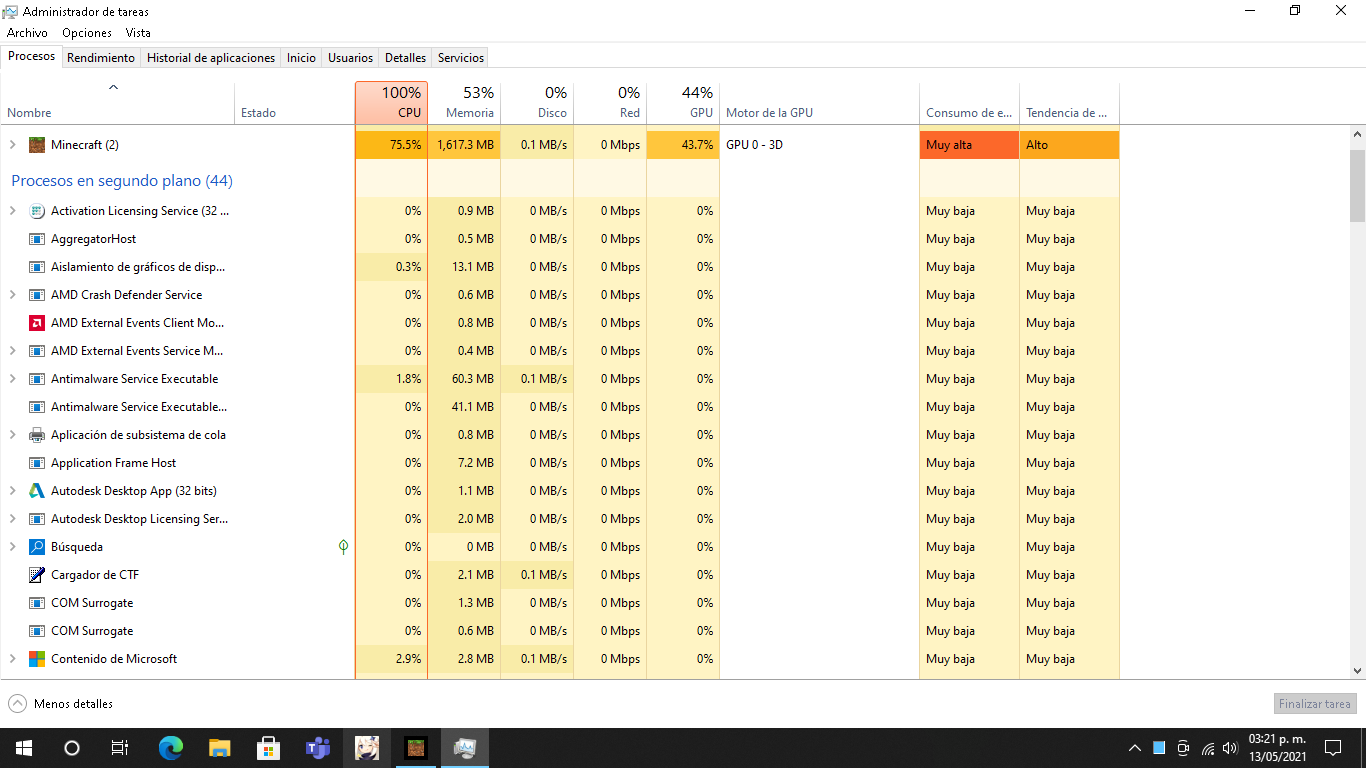1366x768 pixels.
Task: Expand the Antimalware Service Executable entry
Action: point(13,379)
